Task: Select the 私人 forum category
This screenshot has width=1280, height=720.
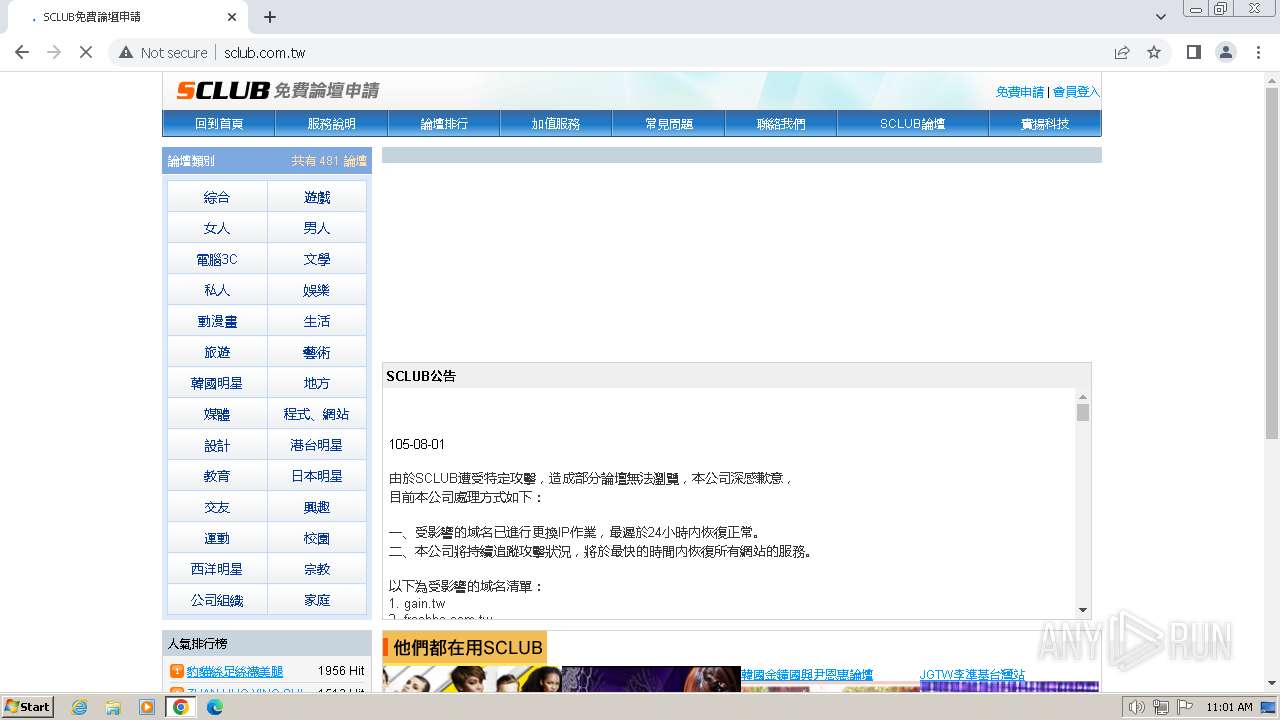Action: click(x=217, y=290)
